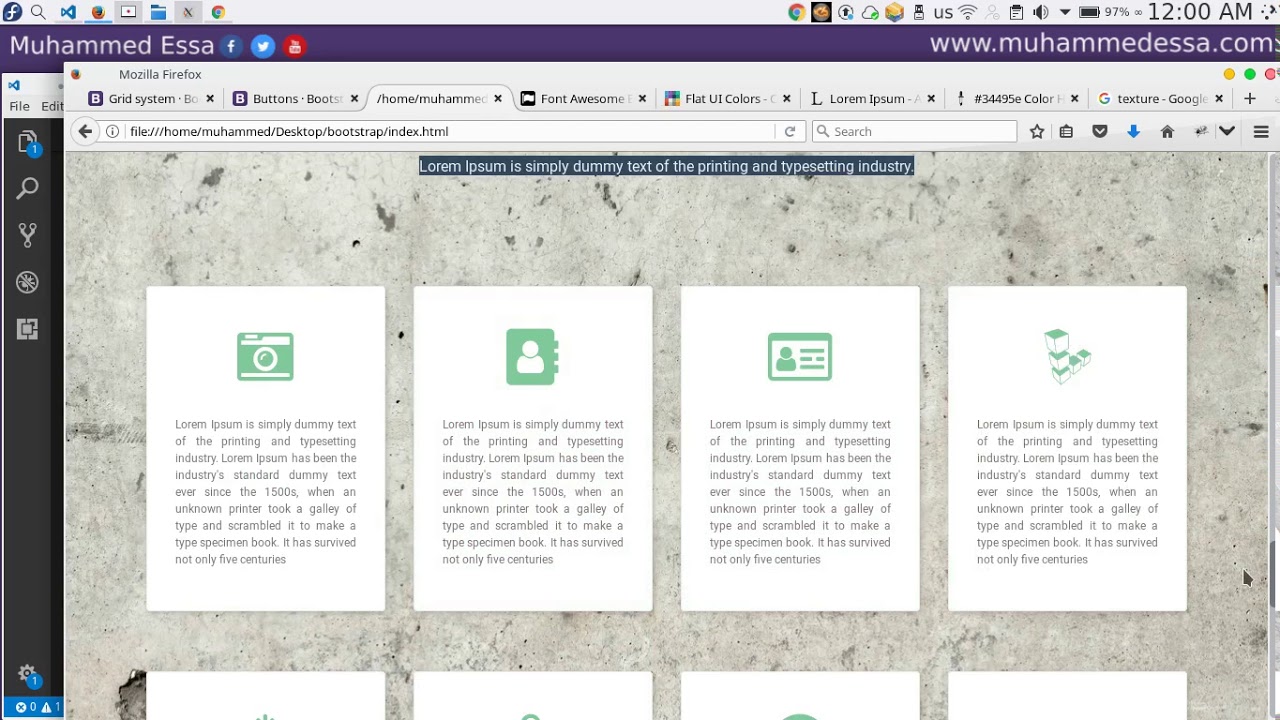
Task: Open VS Code Search sidebar icon
Action: click(x=27, y=188)
